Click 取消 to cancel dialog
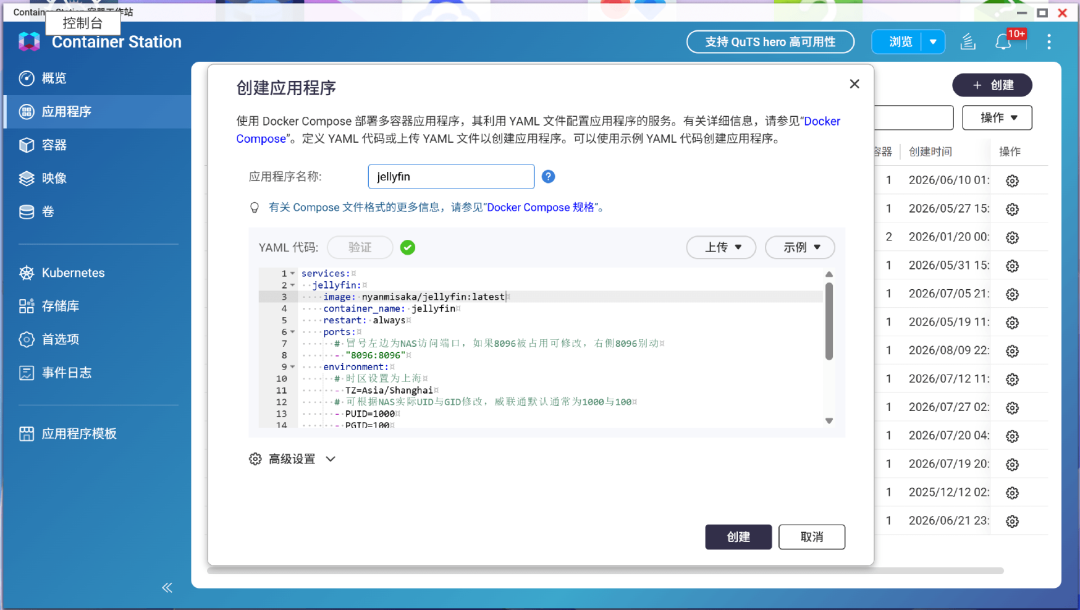The height and width of the screenshot is (610, 1080). [811, 537]
